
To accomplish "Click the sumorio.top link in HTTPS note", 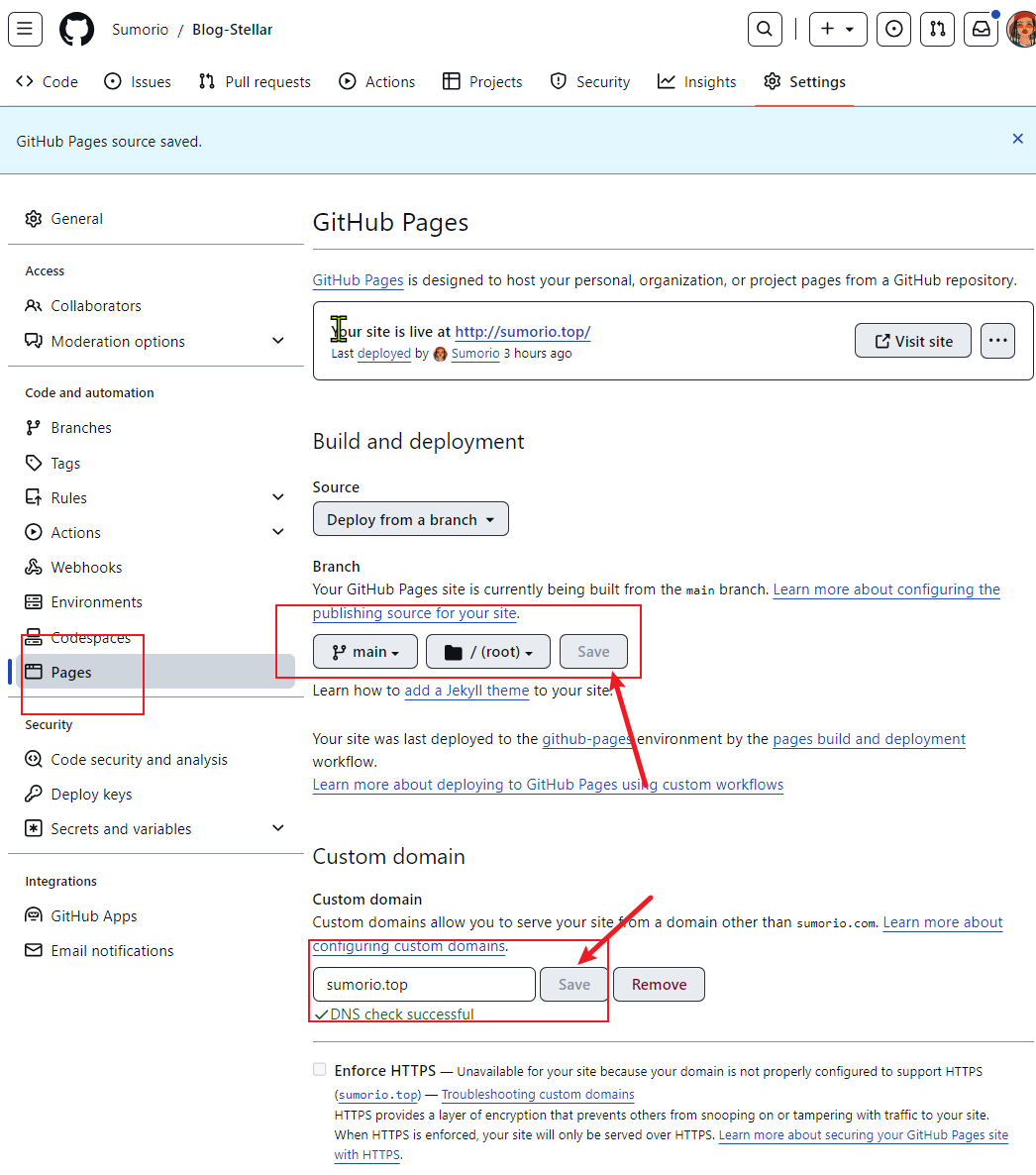I will pyautogui.click(x=378, y=1095).
